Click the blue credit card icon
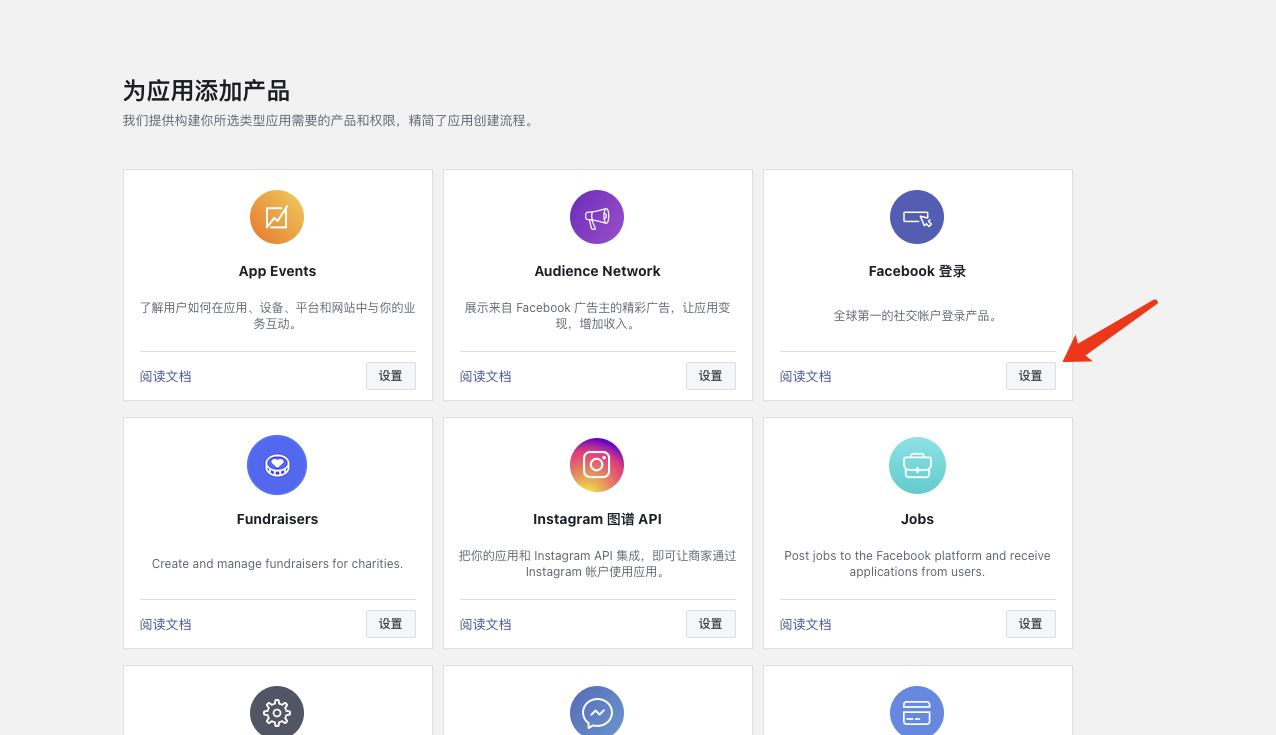Image resolution: width=1276 pixels, height=735 pixels. [917, 711]
